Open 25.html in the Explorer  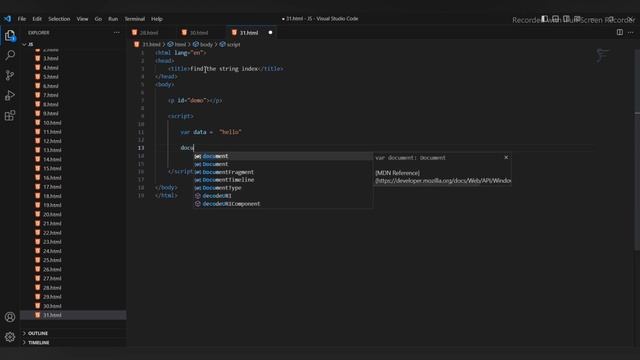pyautogui.click(x=52, y=260)
